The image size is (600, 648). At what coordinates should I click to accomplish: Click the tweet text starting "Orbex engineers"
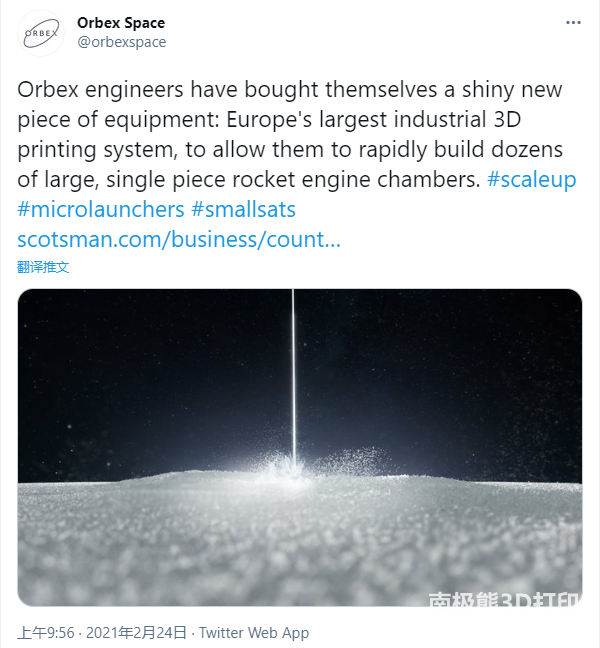296,134
